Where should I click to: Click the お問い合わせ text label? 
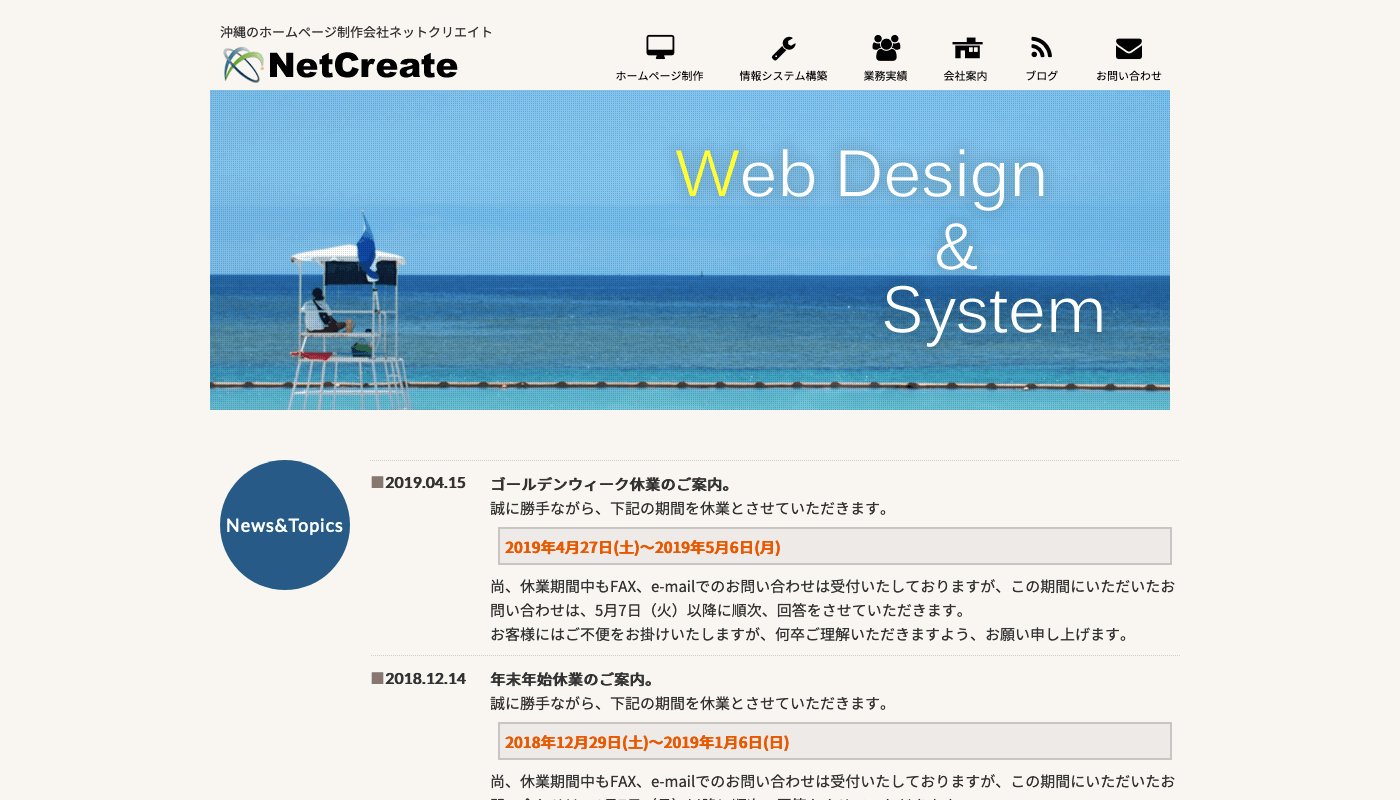coord(1128,76)
